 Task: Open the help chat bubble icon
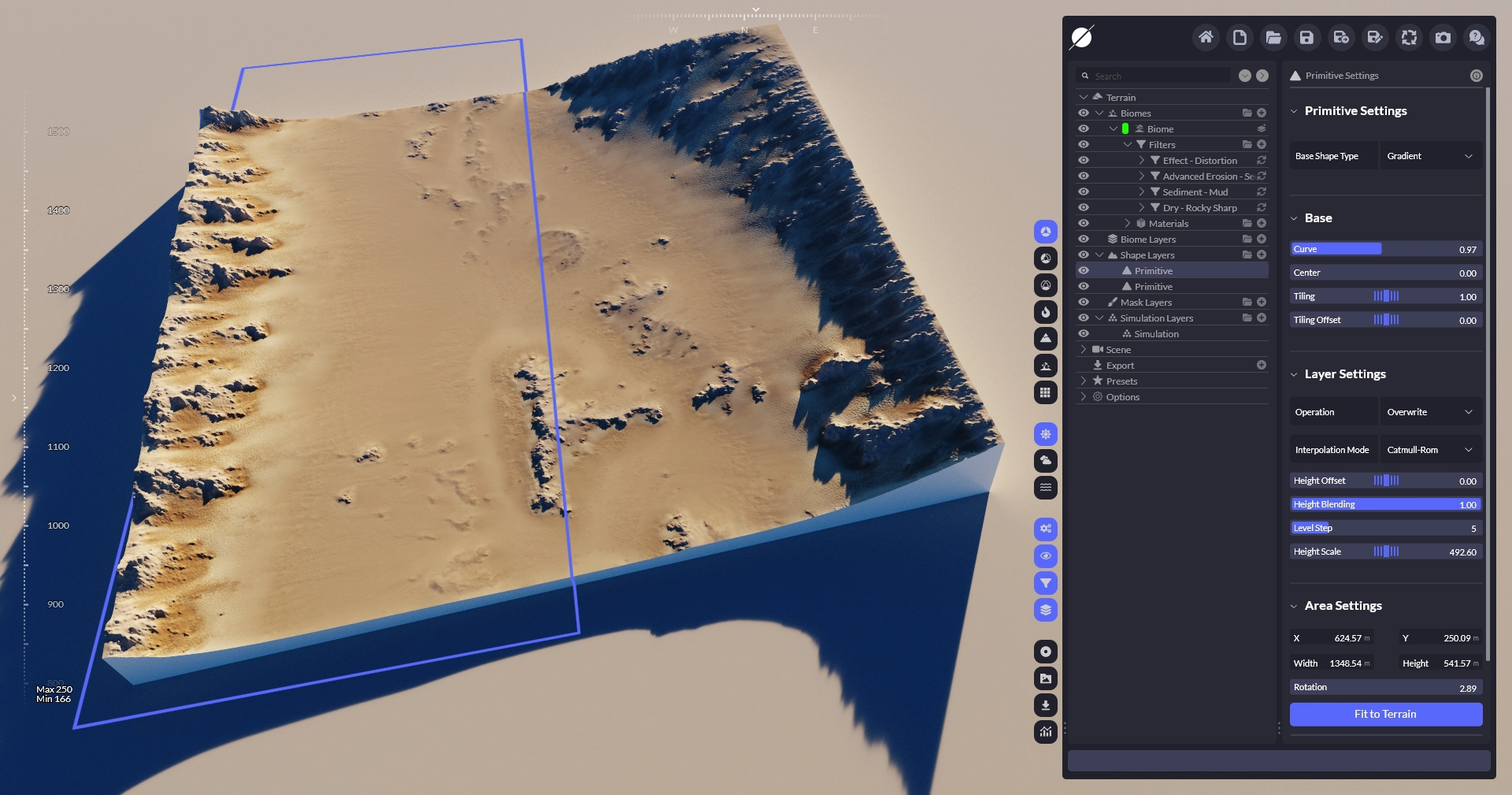[x=1477, y=37]
